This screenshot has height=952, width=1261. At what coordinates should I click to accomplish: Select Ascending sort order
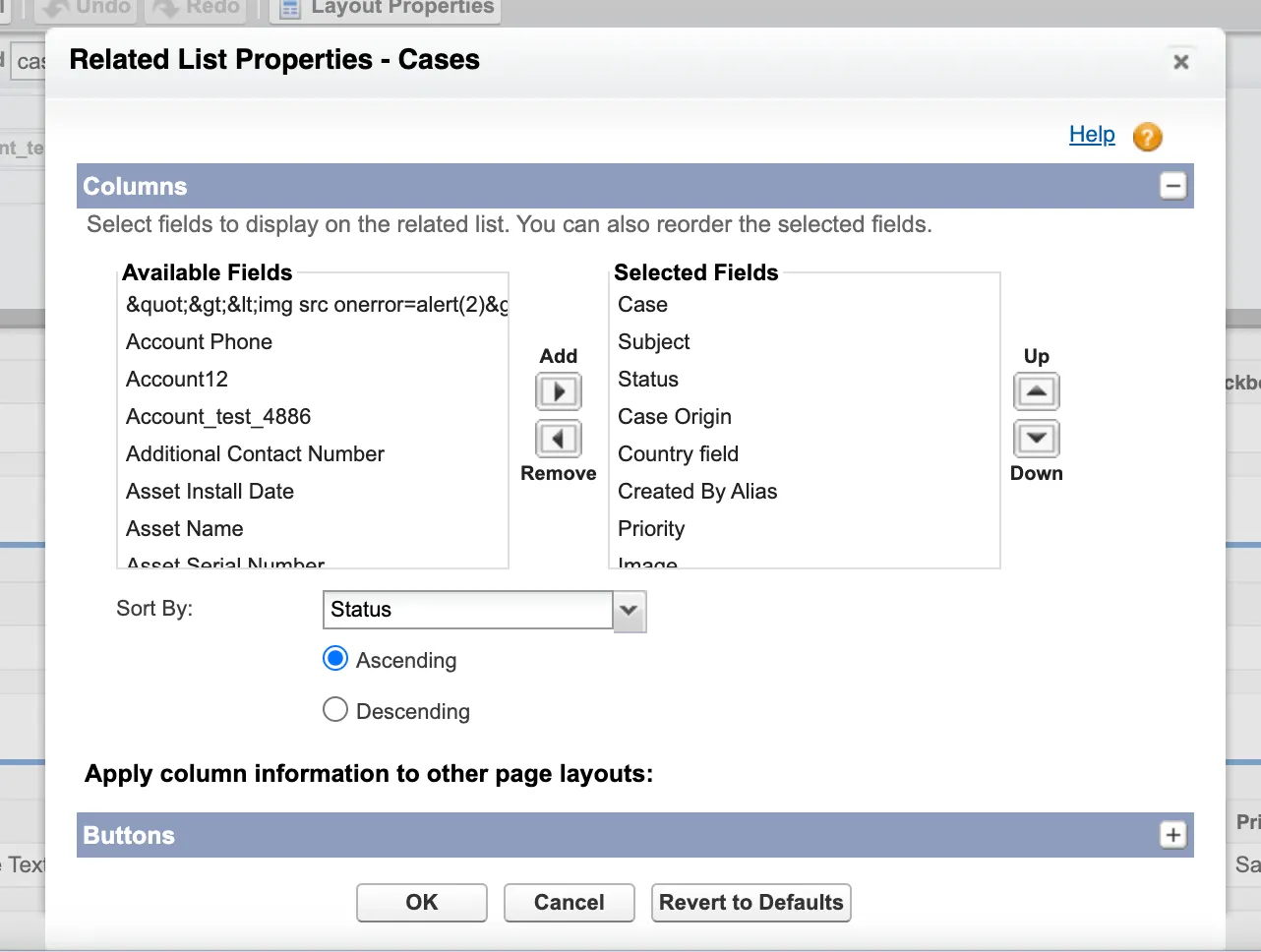coord(335,659)
